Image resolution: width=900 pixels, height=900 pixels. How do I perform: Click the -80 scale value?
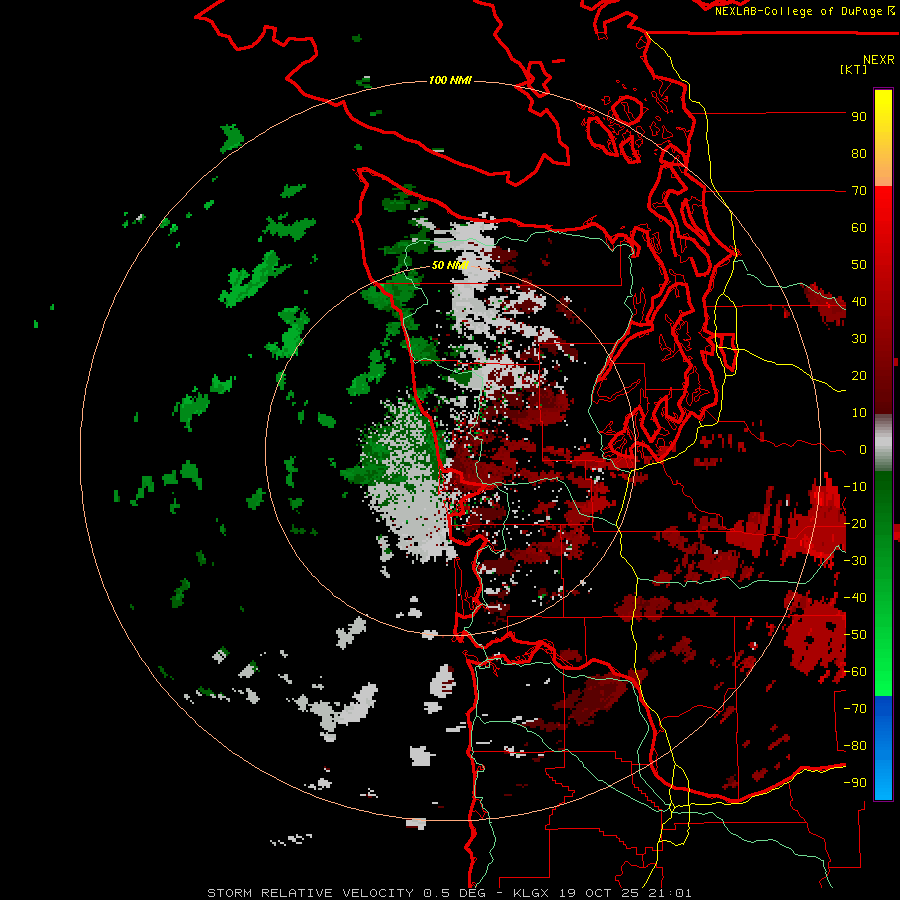click(x=855, y=746)
